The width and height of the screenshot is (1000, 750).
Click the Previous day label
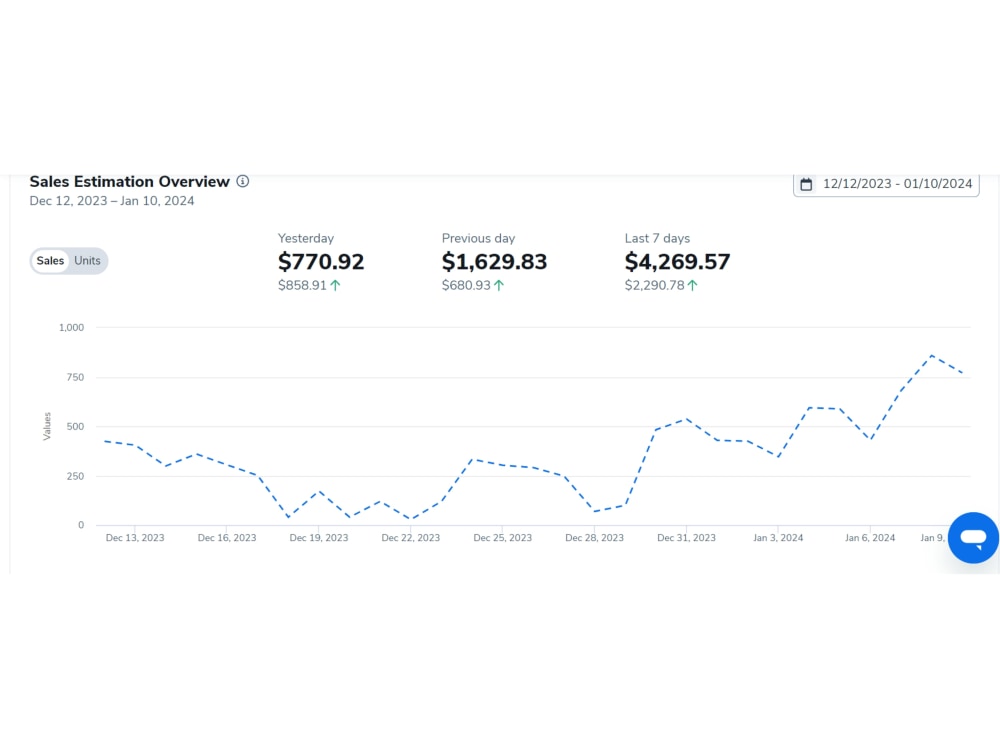(x=478, y=239)
